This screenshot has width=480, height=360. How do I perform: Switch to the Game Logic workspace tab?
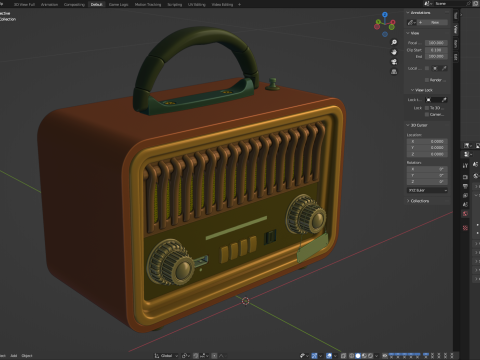(x=119, y=4)
